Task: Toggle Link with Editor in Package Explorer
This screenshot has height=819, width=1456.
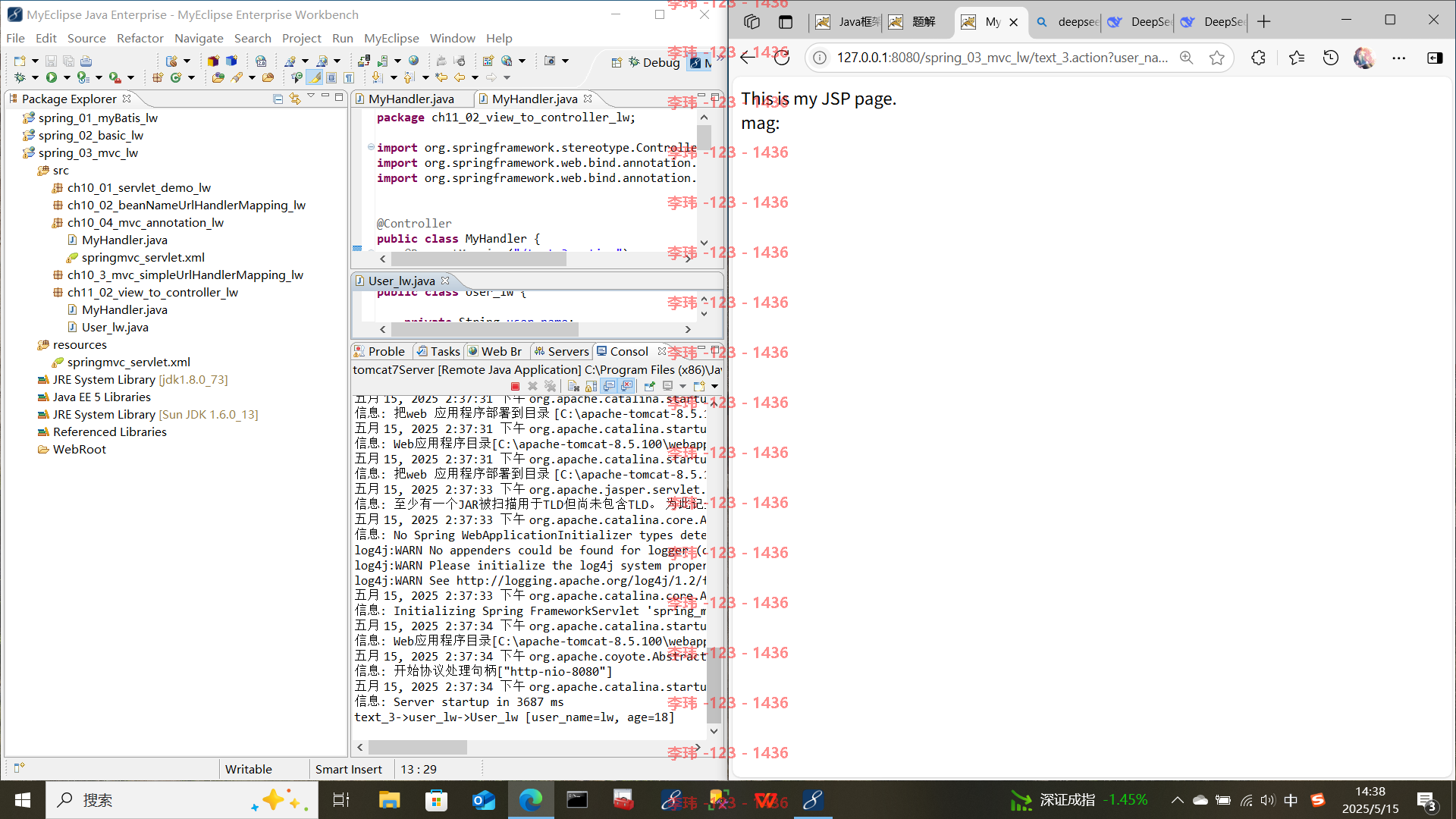Action: pos(295,99)
